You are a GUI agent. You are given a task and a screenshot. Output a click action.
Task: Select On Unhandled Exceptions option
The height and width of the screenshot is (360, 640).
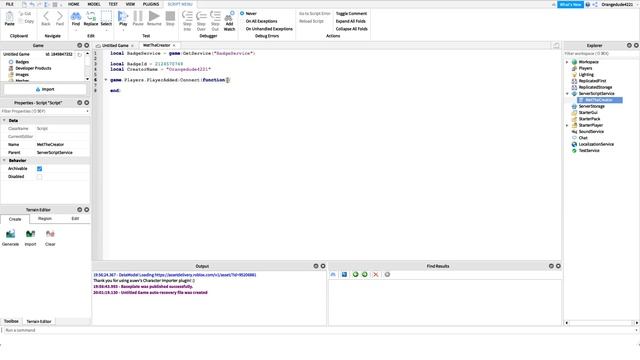click(269, 29)
